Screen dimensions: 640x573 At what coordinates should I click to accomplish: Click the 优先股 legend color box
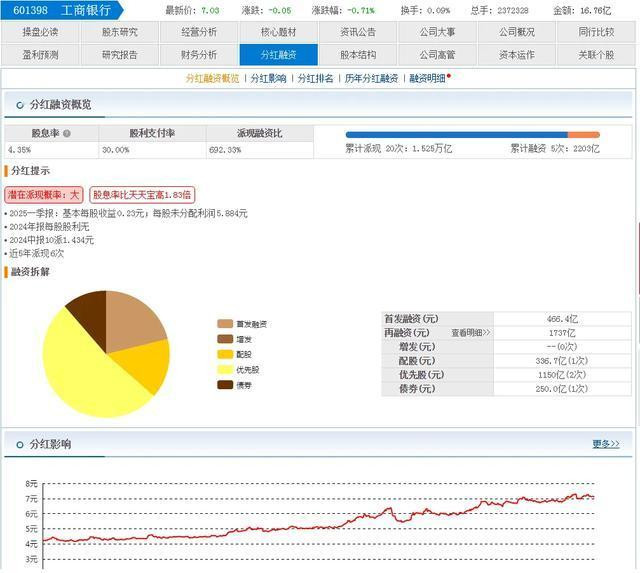click(225, 369)
